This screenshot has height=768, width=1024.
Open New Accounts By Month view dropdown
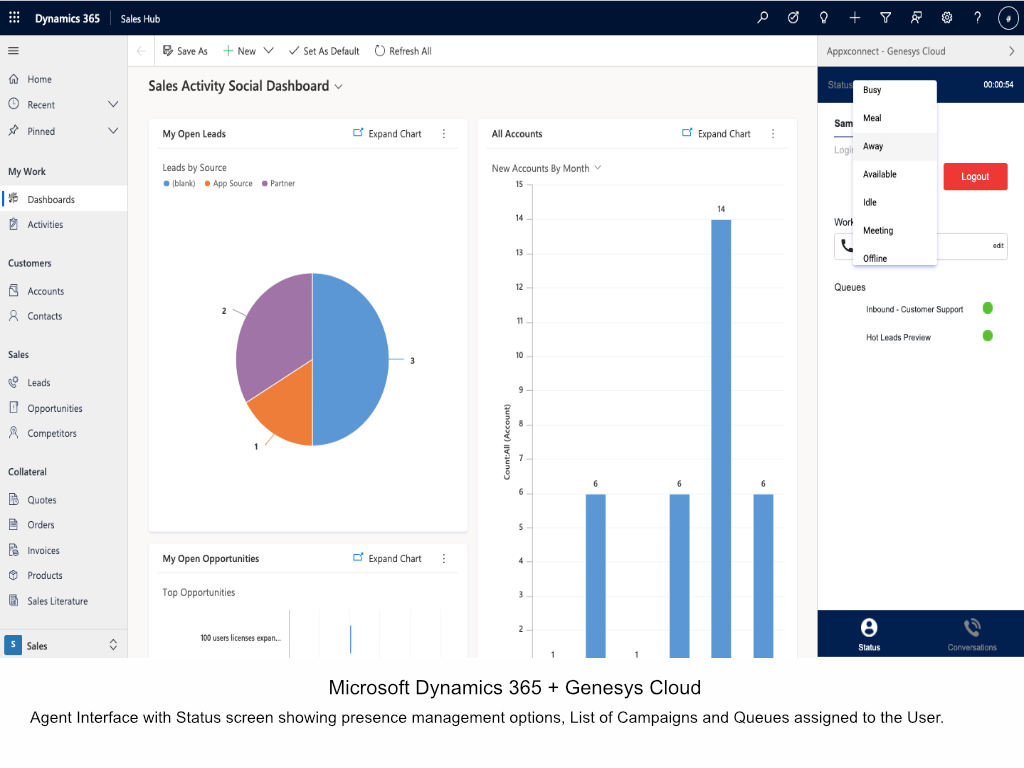click(x=598, y=168)
